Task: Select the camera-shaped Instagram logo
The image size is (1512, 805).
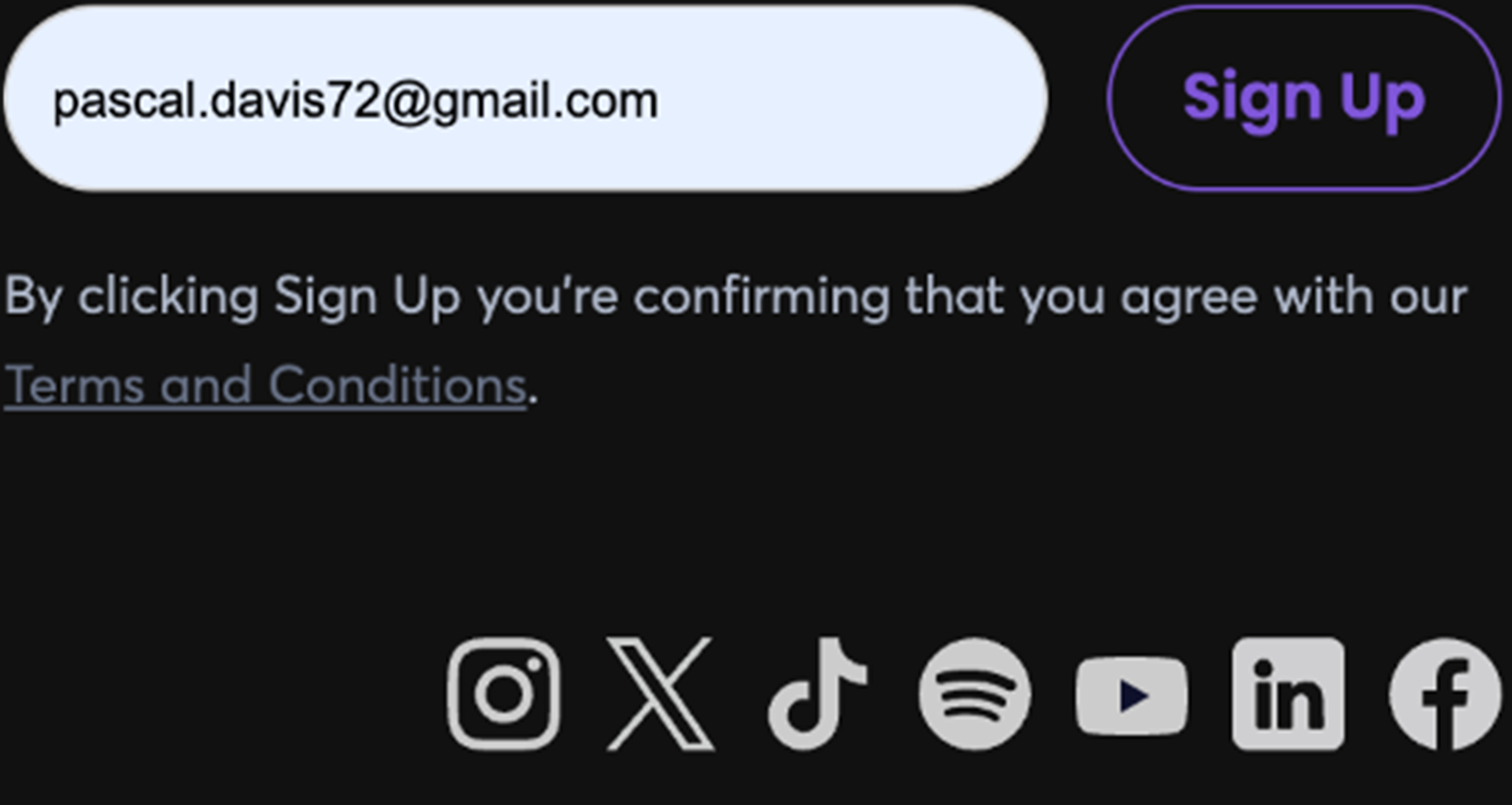Action: coord(503,694)
